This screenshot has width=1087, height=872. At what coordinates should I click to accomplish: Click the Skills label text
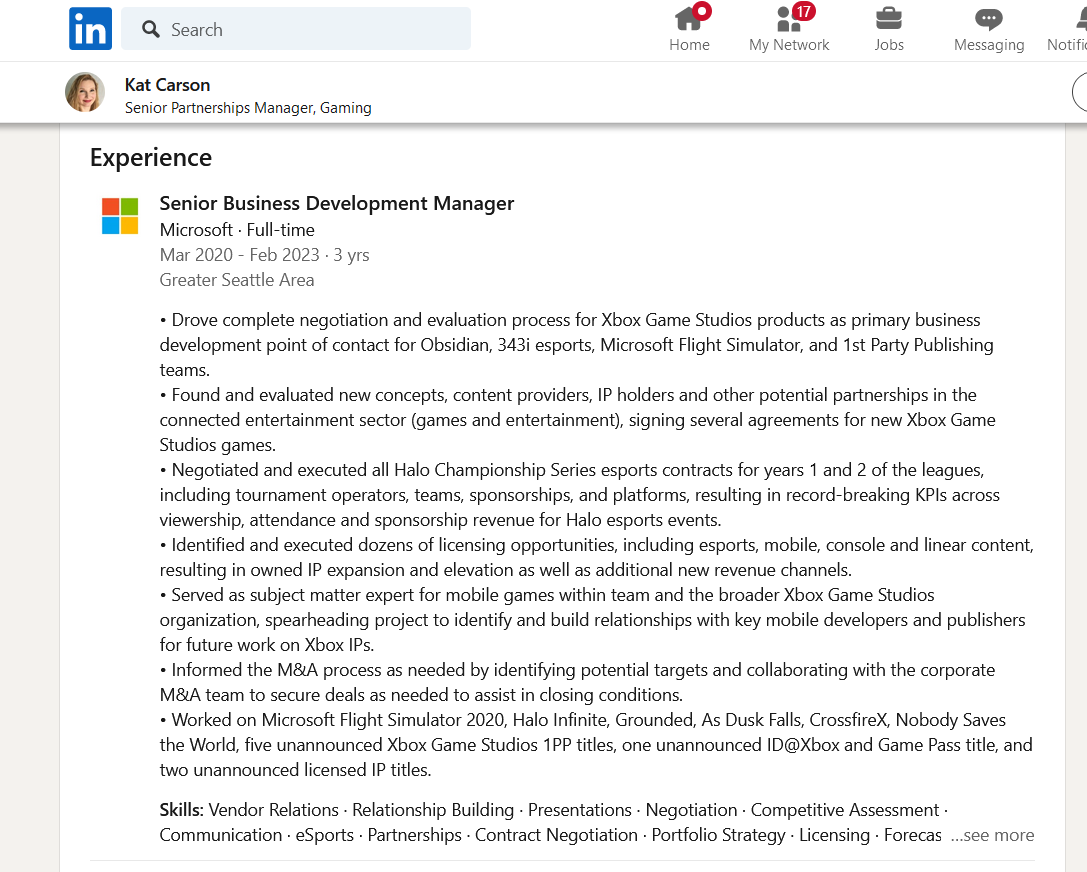click(182, 810)
